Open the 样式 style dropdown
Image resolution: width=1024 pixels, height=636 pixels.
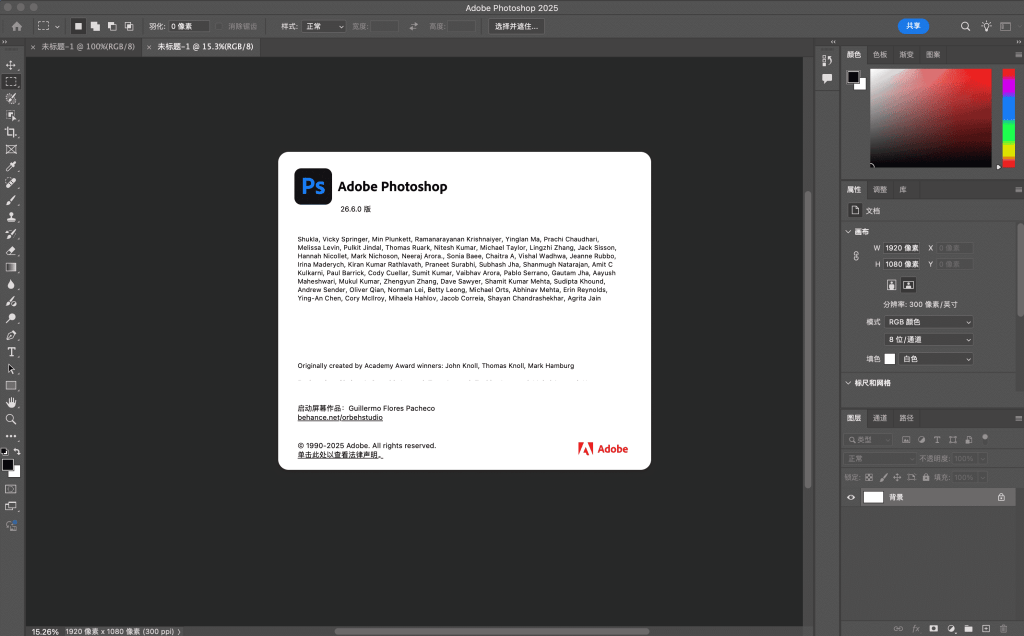(x=325, y=26)
